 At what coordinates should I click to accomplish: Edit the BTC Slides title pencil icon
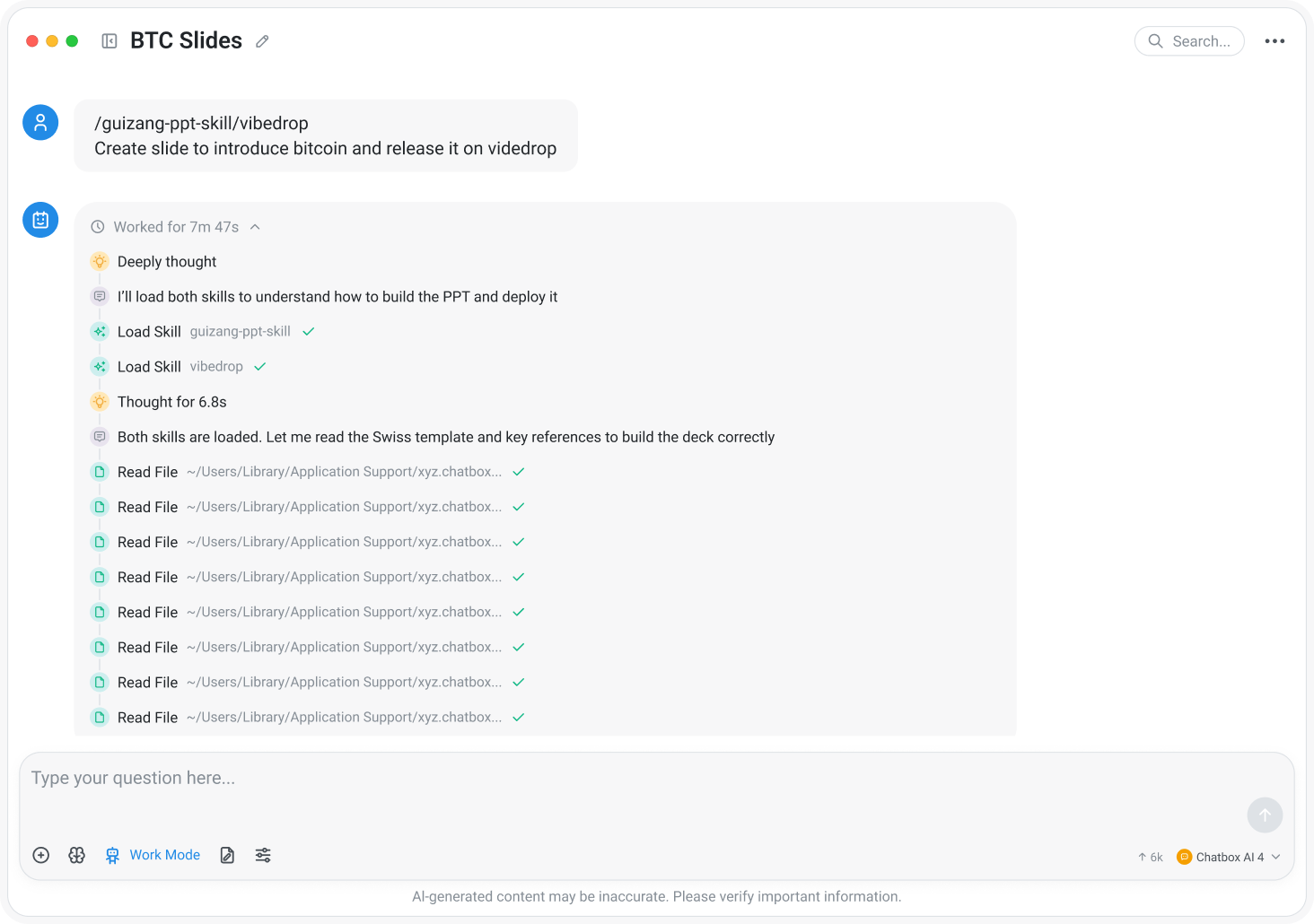(x=262, y=41)
